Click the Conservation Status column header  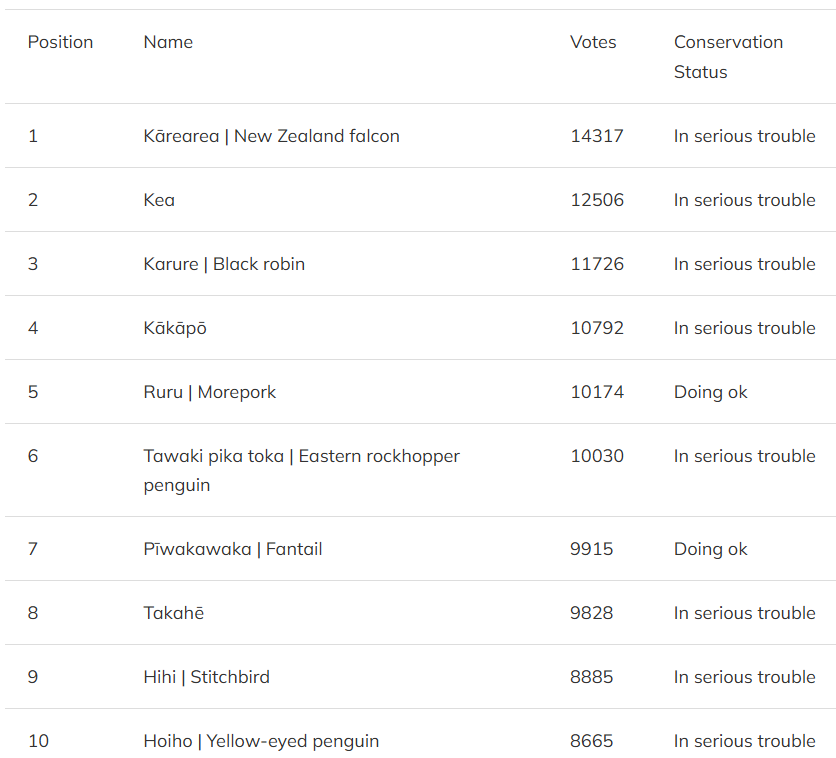pyautogui.click(x=728, y=57)
